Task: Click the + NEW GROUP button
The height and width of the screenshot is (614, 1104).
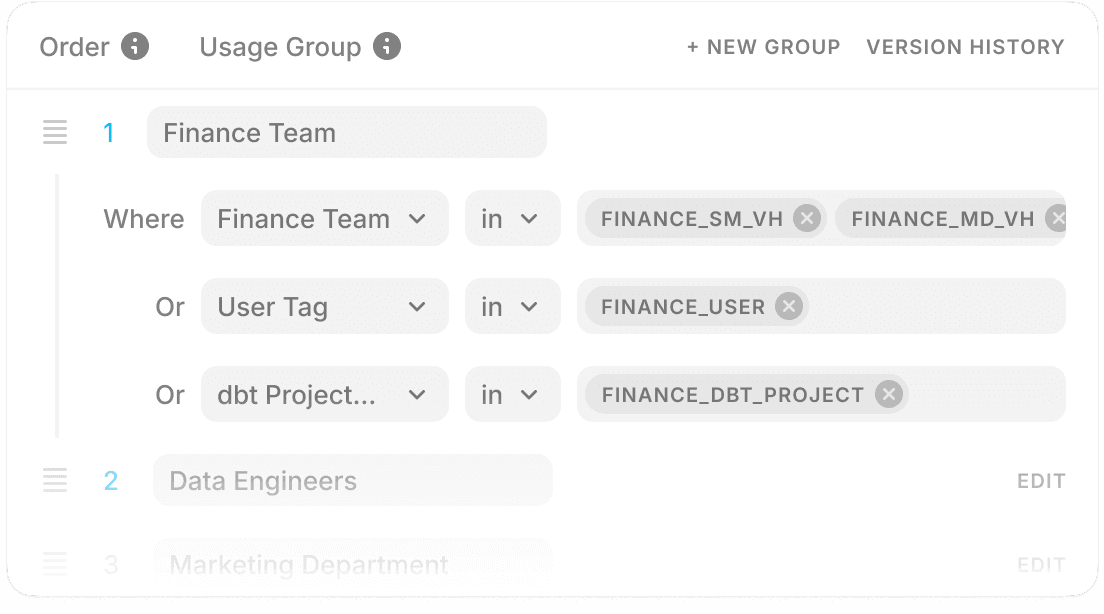Action: [763, 47]
